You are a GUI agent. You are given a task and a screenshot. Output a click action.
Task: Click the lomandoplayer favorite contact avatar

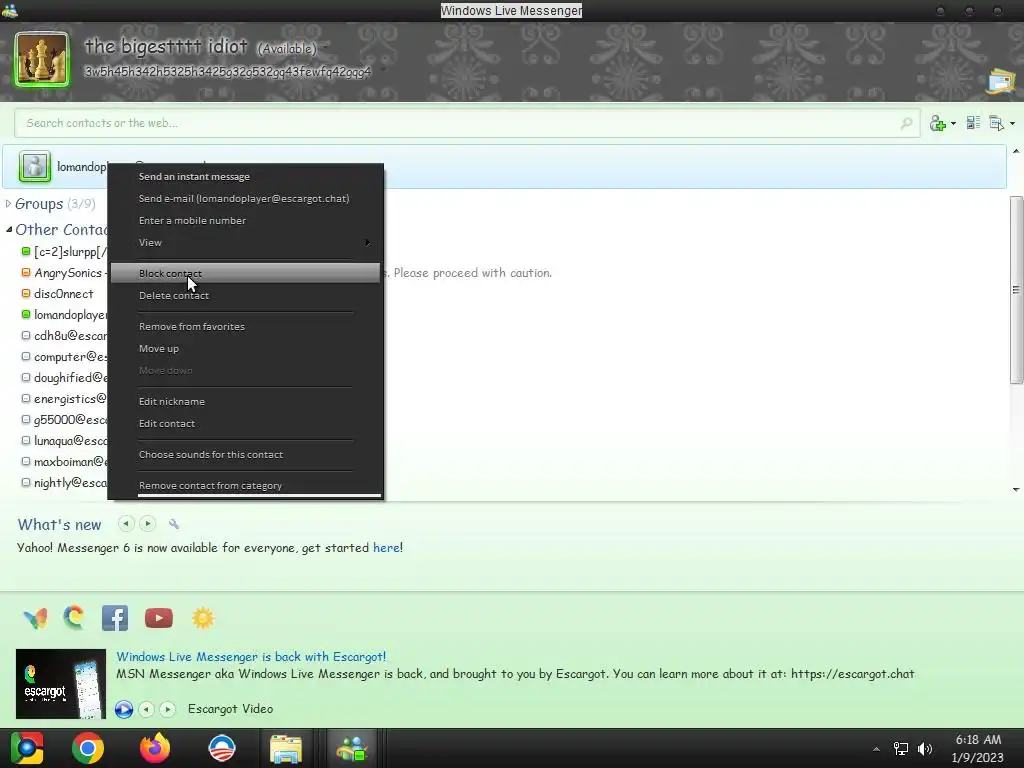[35, 166]
